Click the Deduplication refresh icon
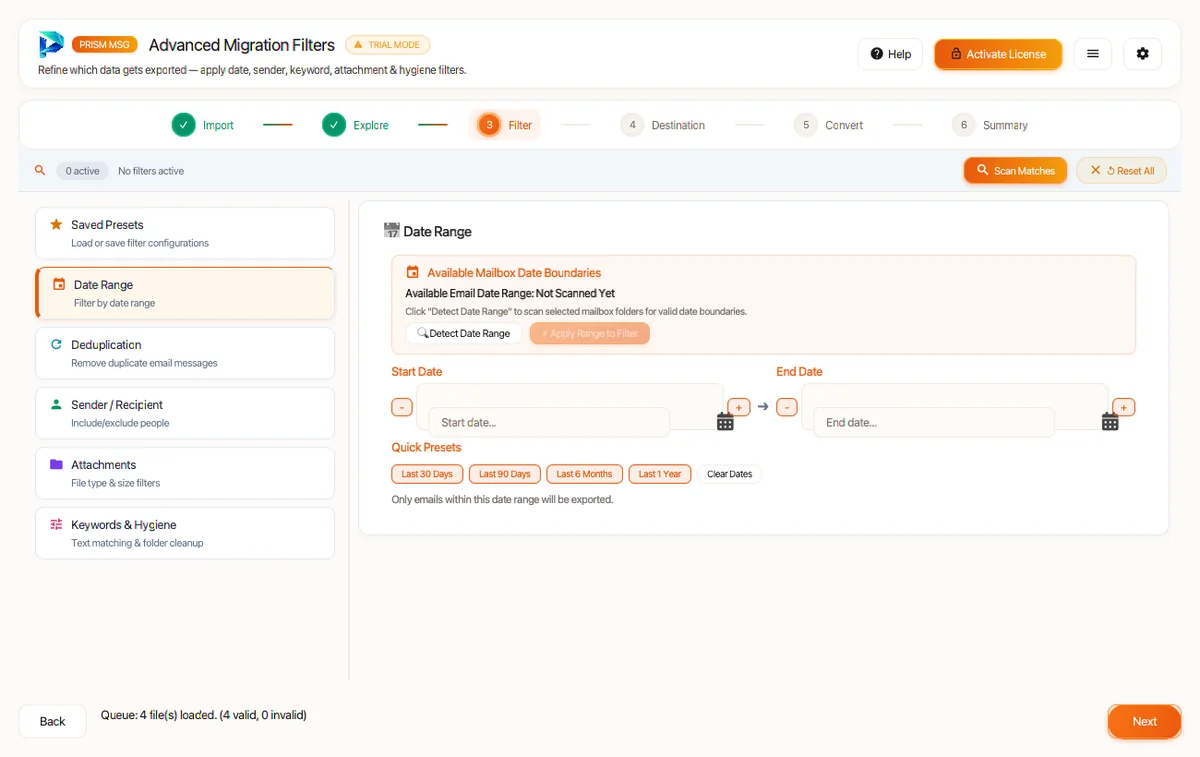This screenshot has width=1200, height=757. pyautogui.click(x=56, y=345)
